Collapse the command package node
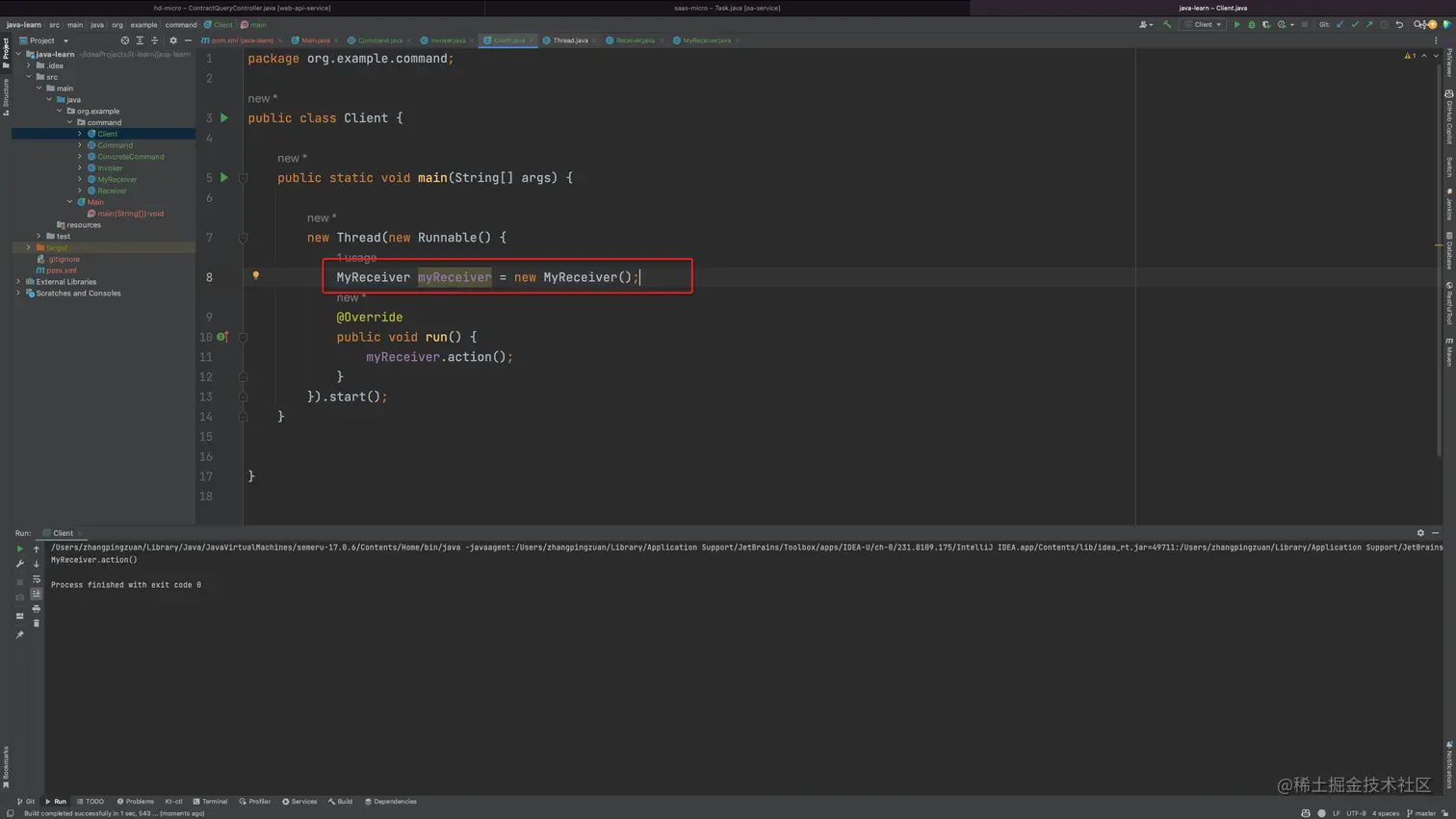The width and height of the screenshot is (1456, 819). [69, 122]
